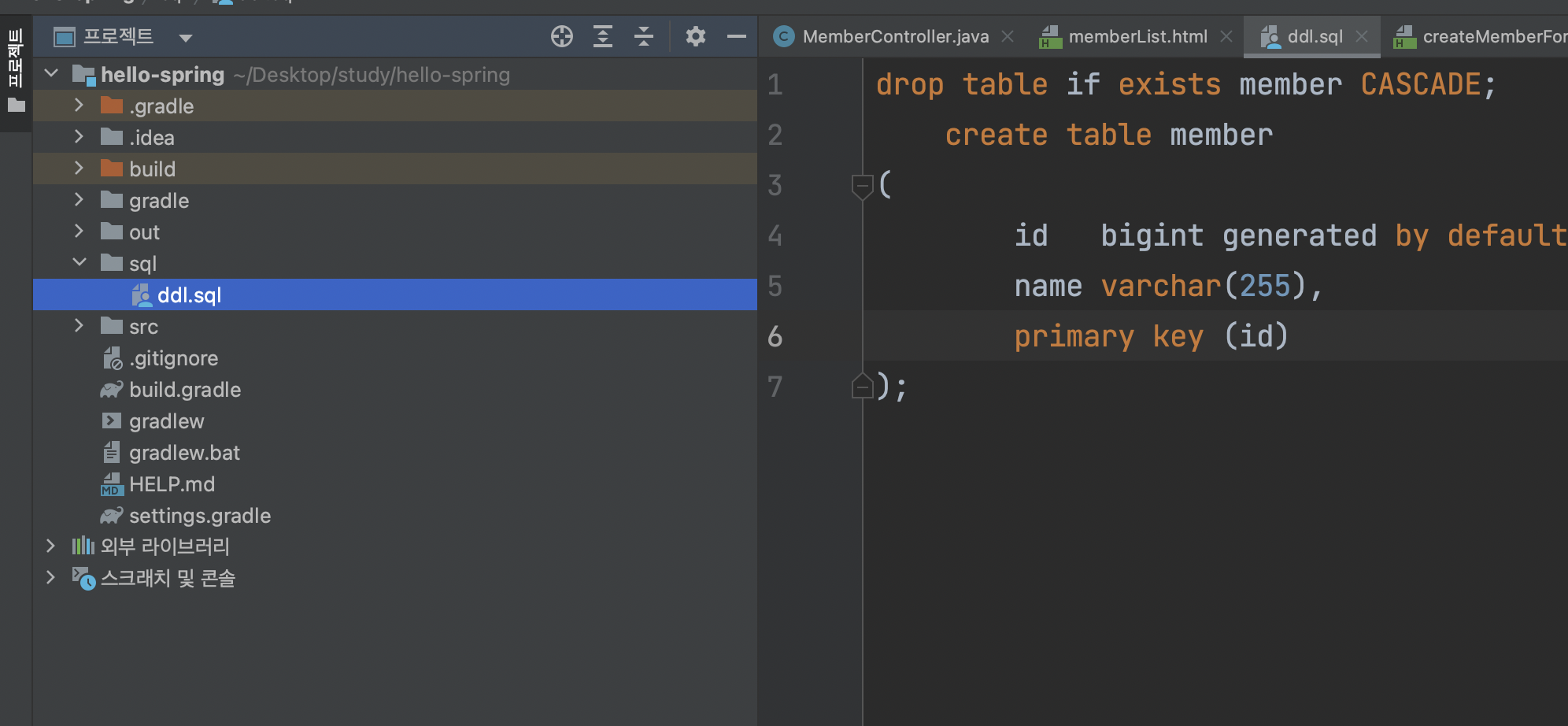Click the gradlew.bat file icon
Viewport: 1568px width, 726px height.
(112, 452)
